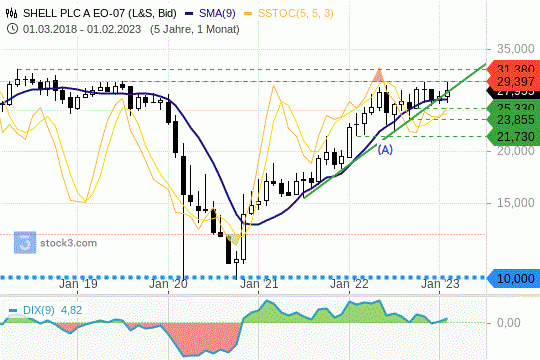
Task: Click the red 29,397 price label
Action: (514, 82)
